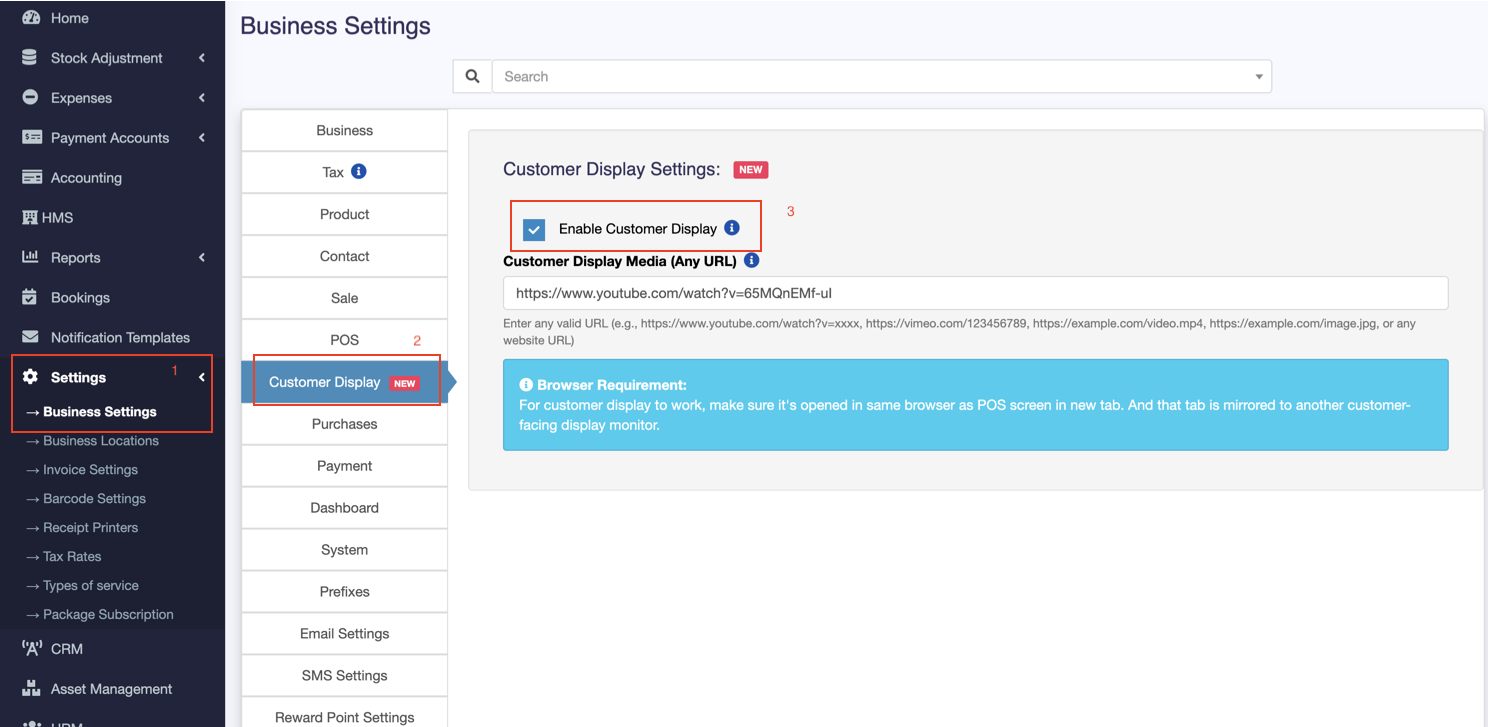Select the POS settings tab

coord(344,340)
